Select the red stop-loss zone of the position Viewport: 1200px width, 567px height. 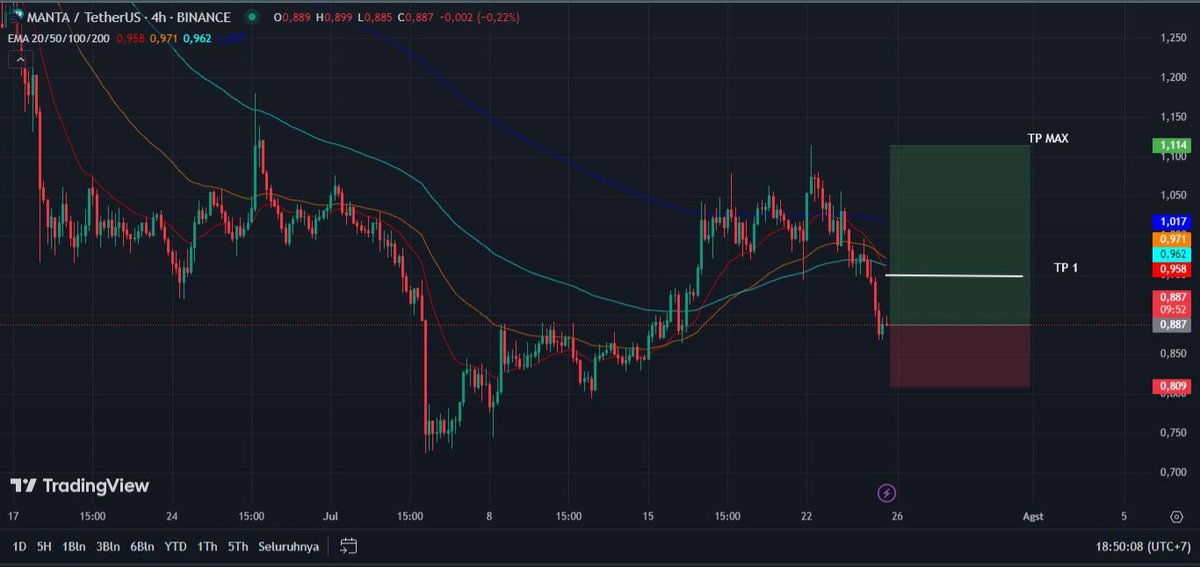point(960,356)
